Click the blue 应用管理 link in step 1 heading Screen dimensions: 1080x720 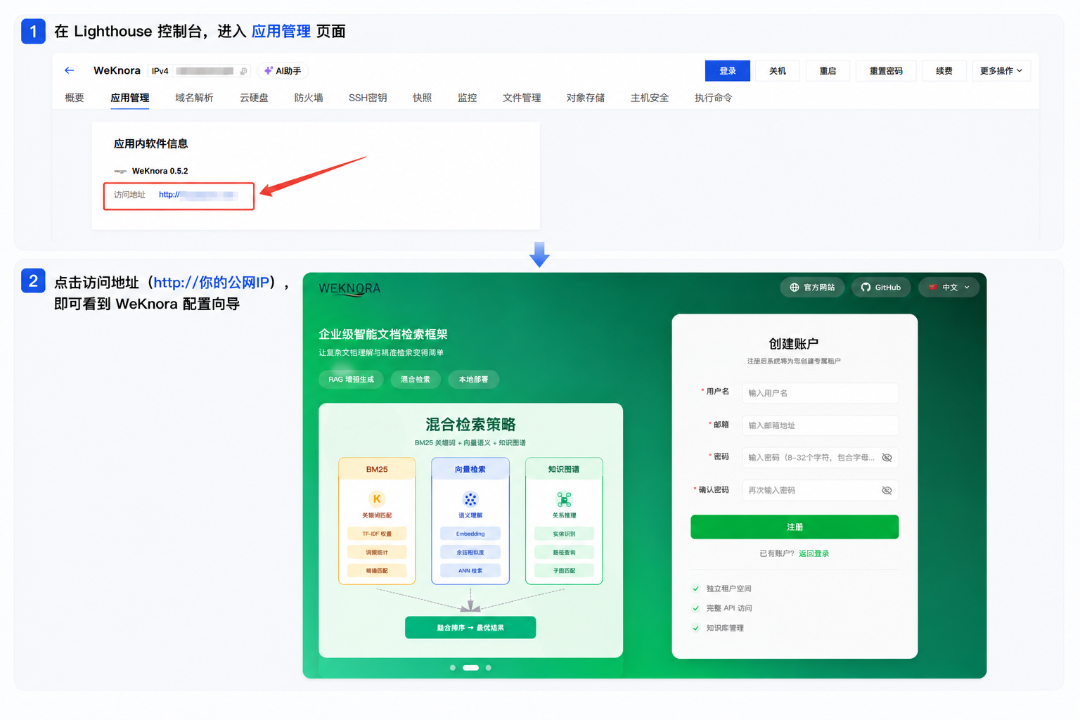(281, 31)
